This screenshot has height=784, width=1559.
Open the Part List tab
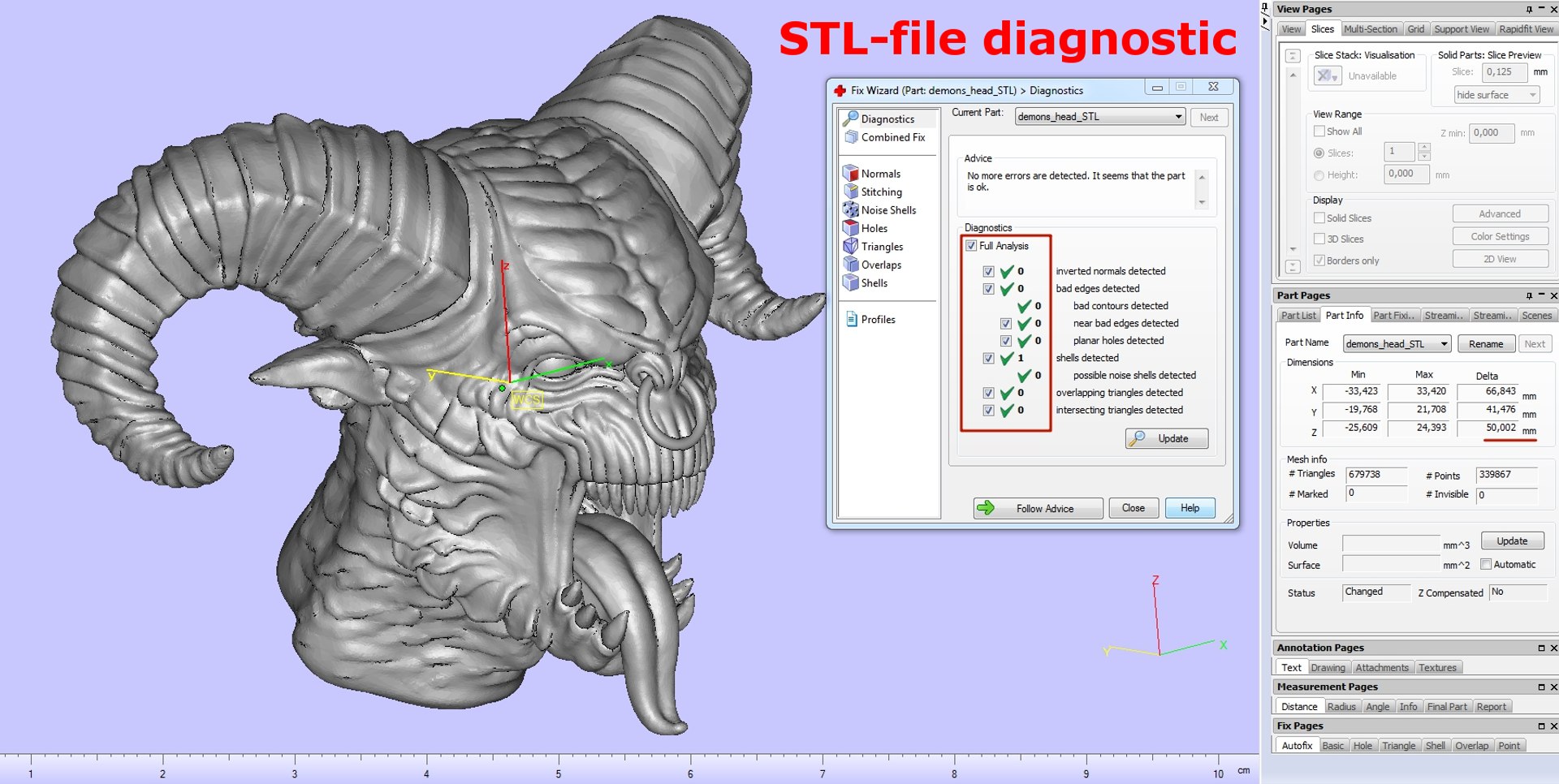1298,316
